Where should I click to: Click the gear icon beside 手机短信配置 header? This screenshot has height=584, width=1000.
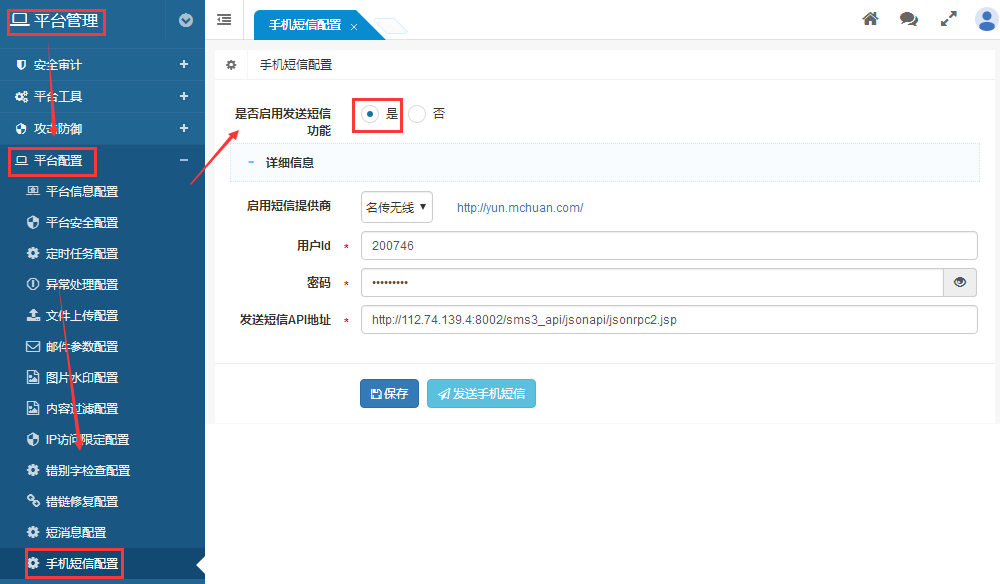231,65
